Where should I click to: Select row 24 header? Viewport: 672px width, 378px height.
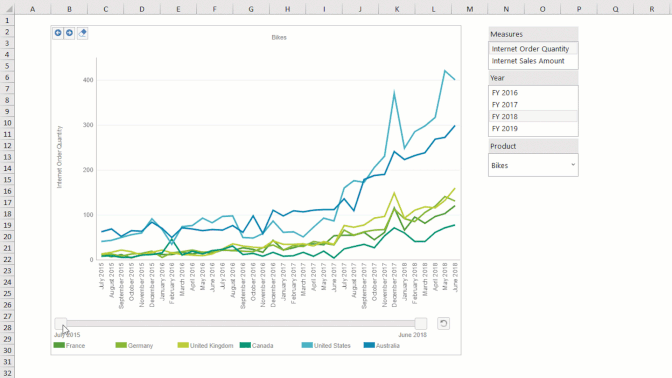pyautogui.click(x=7, y=282)
